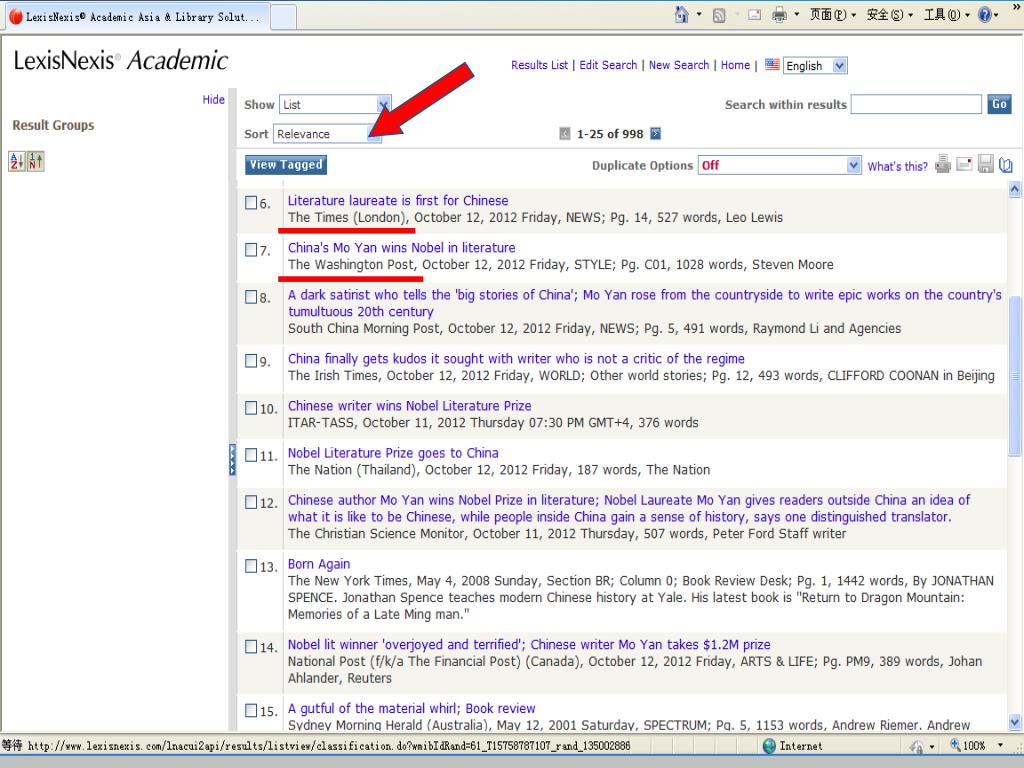The height and width of the screenshot is (768, 1024).
Task: Open the English language dropdown
Action: 815,65
